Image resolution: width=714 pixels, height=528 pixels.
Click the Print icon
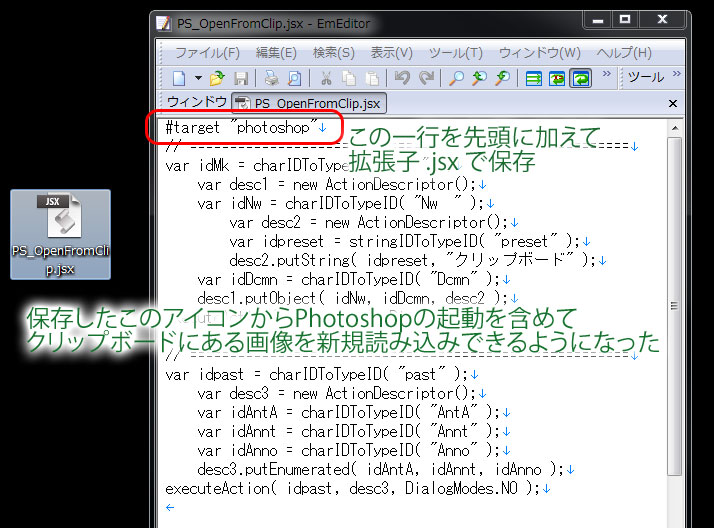[272, 78]
